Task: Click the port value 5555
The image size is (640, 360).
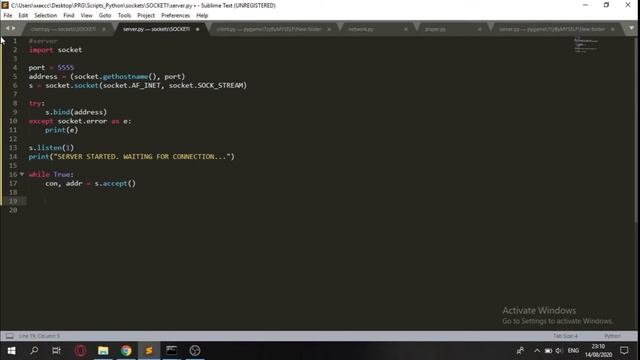Action: point(65,68)
